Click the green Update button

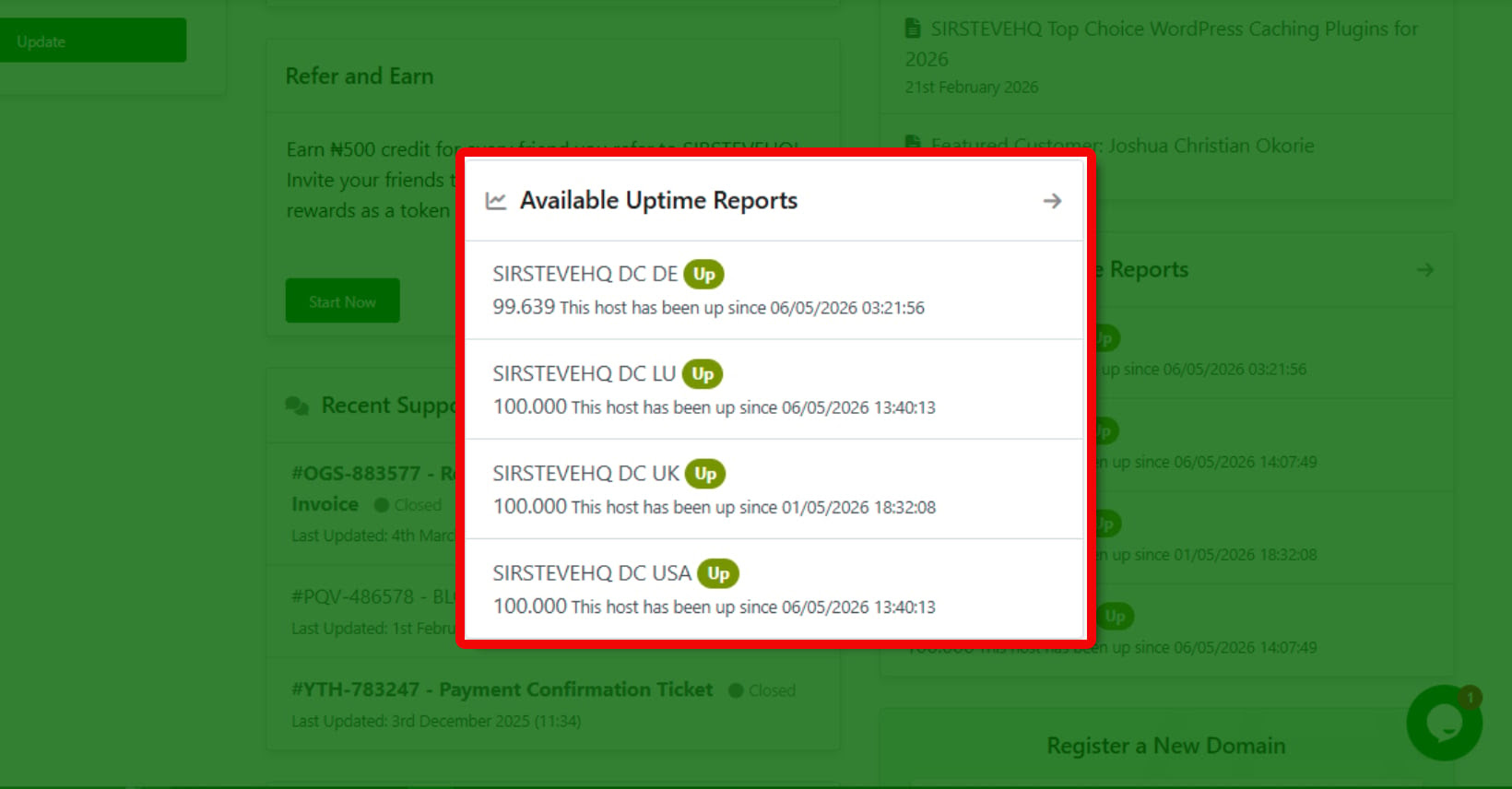coord(93,41)
